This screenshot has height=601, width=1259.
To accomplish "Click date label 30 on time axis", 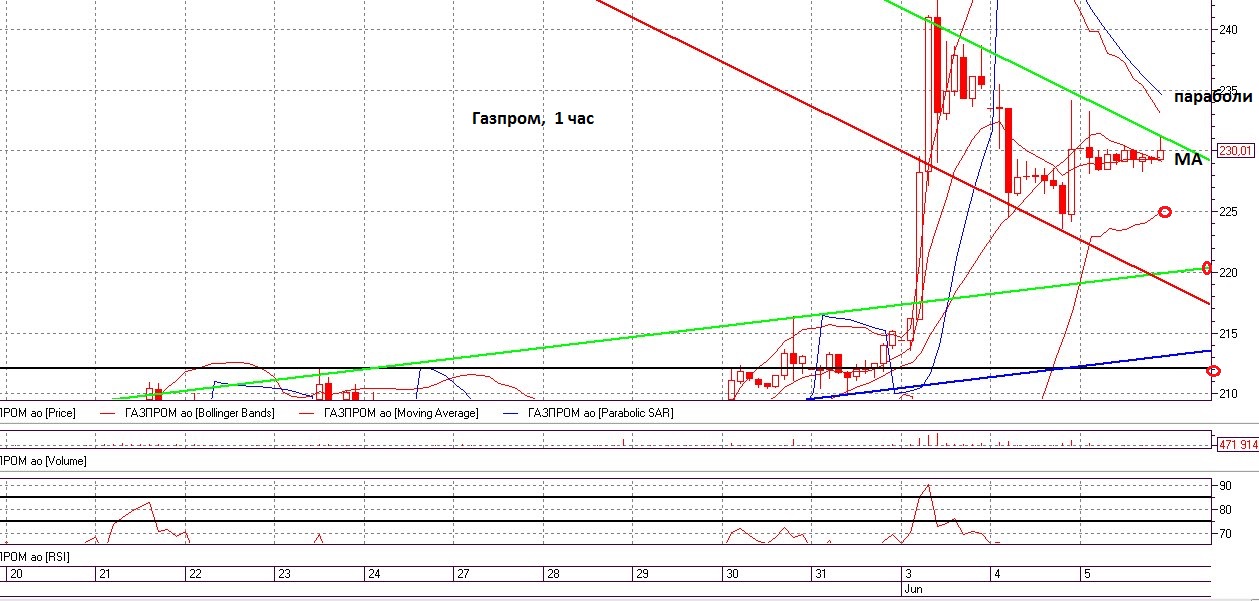I will pyautogui.click(x=732, y=574).
